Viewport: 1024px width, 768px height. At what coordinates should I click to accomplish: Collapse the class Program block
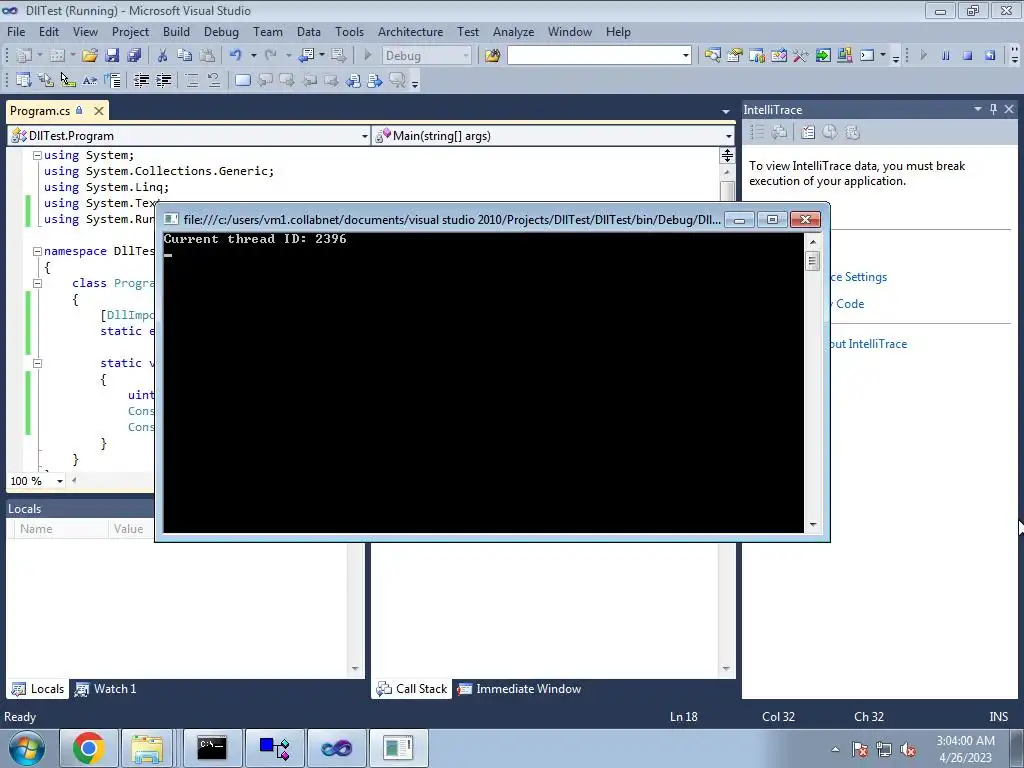(37, 283)
